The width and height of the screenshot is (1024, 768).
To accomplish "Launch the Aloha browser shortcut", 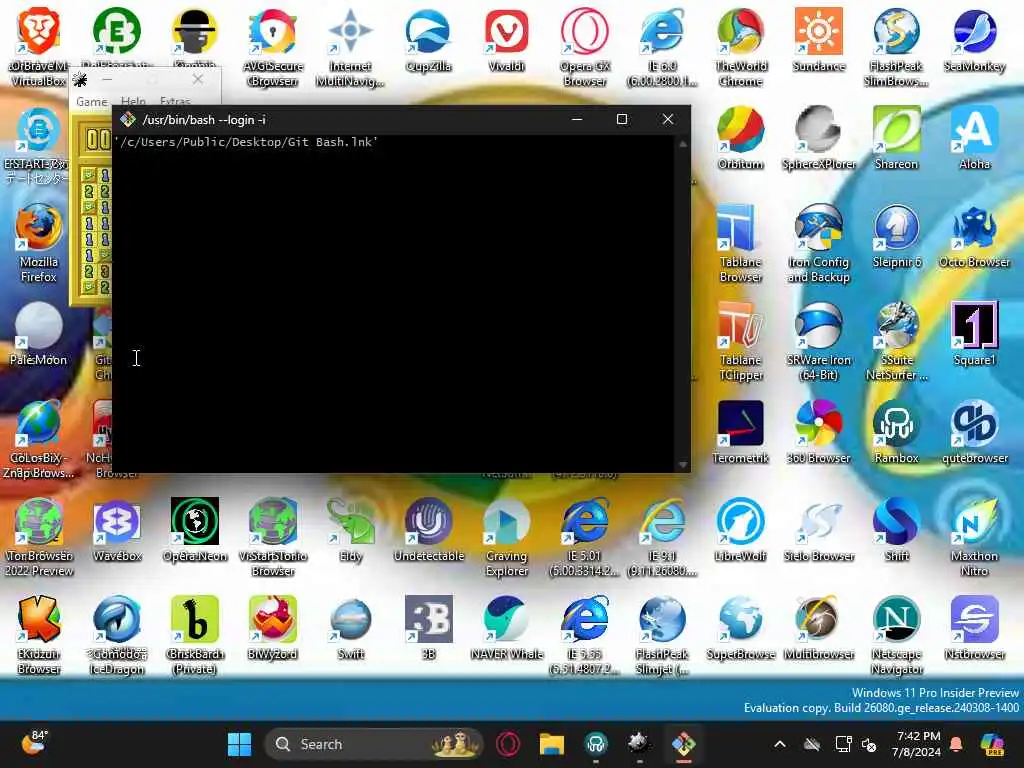I will (974, 138).
